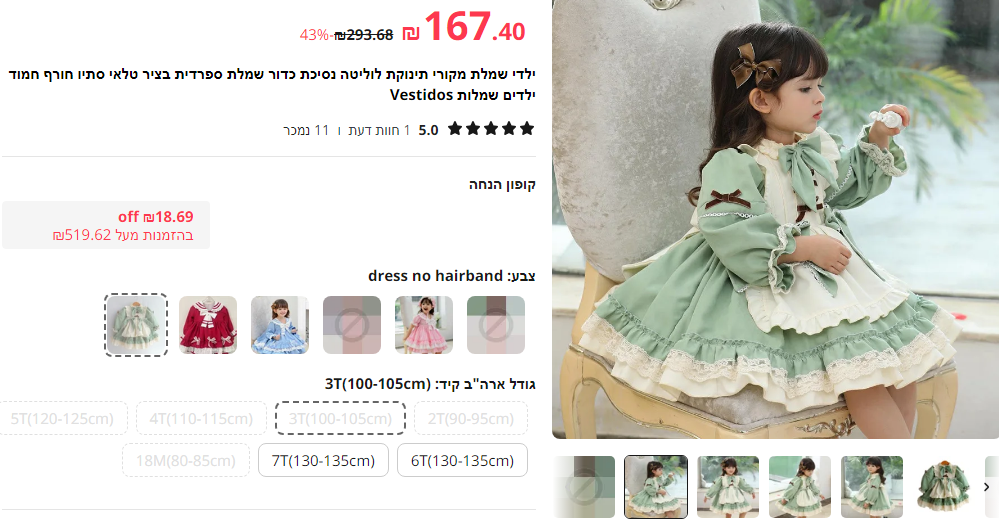Screen dimensions: 999x530
Task: Choose the red sailor dress color option
Action: (x=208, y=325)
